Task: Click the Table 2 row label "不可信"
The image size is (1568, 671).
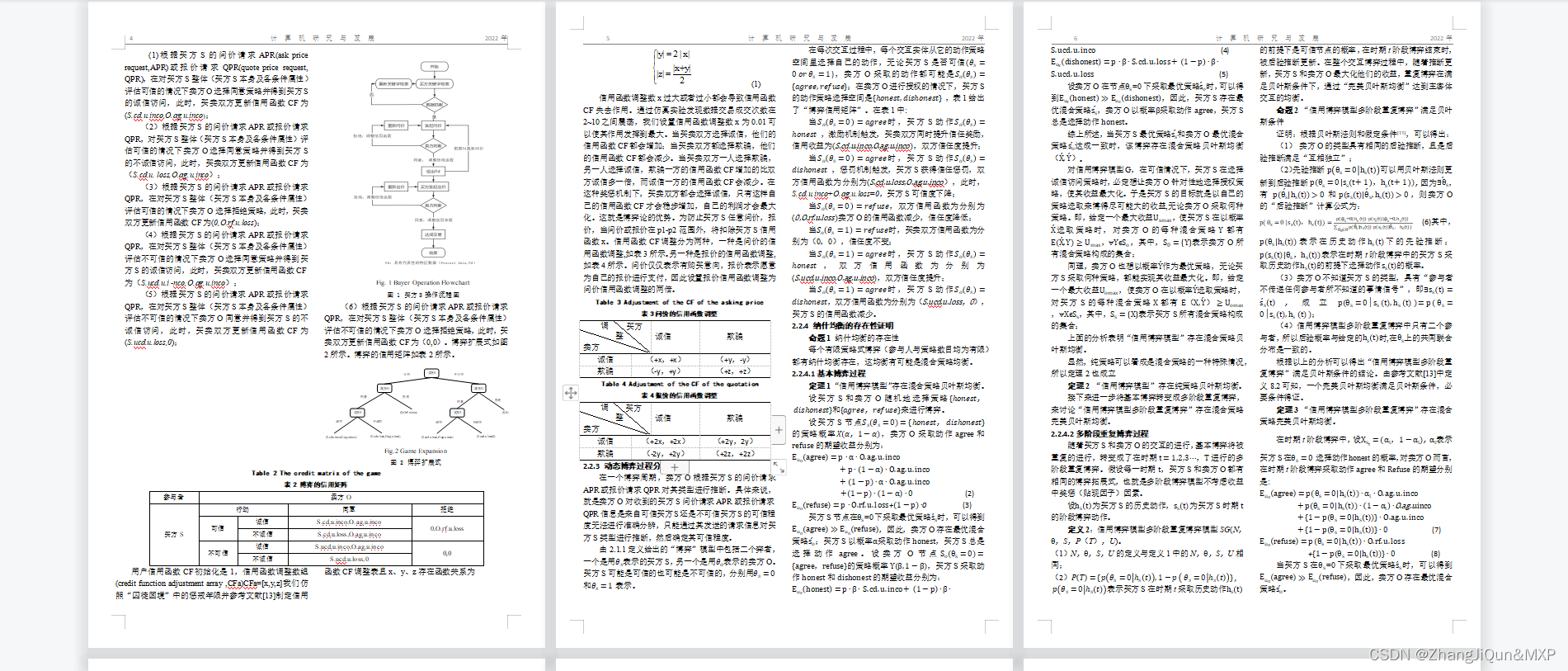Action: pyautogui.click(x=218, y=553)
